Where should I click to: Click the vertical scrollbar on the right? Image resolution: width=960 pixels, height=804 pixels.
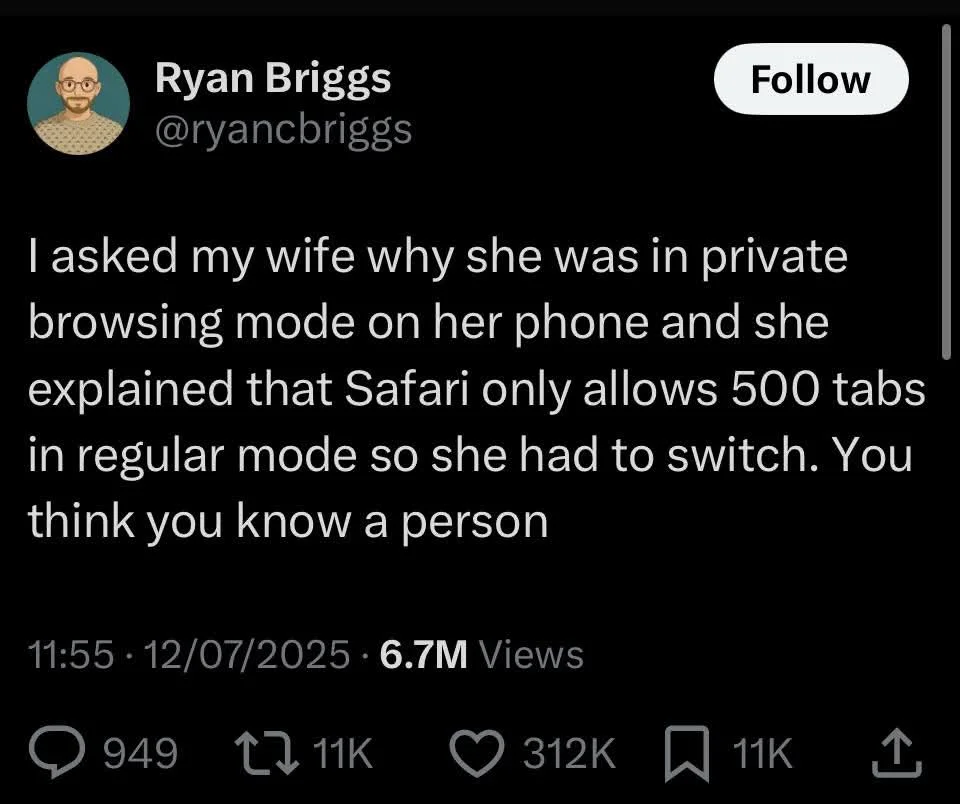[945, 190]
